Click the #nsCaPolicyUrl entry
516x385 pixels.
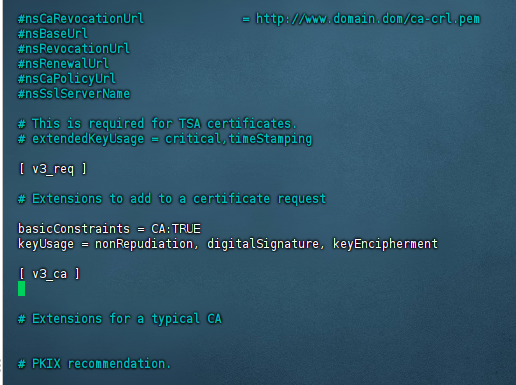(x=67, y=79)
